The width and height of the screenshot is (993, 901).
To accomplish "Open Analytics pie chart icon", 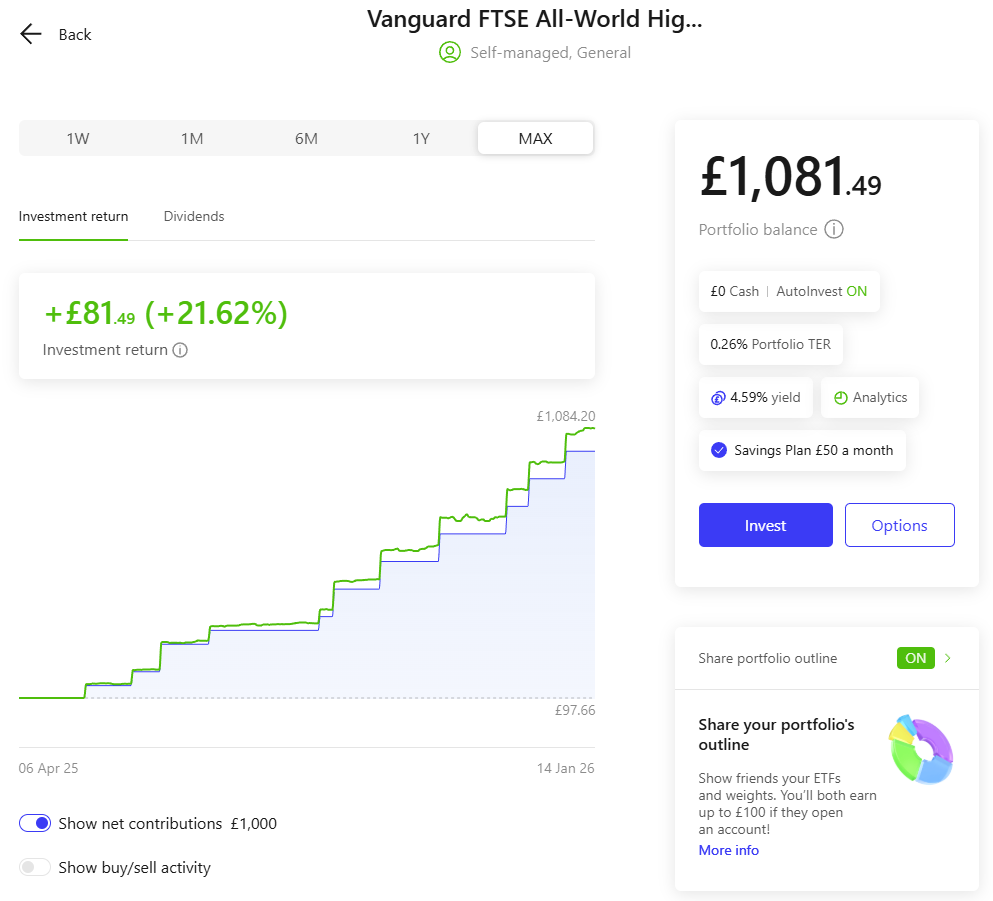I will (840, 398).
